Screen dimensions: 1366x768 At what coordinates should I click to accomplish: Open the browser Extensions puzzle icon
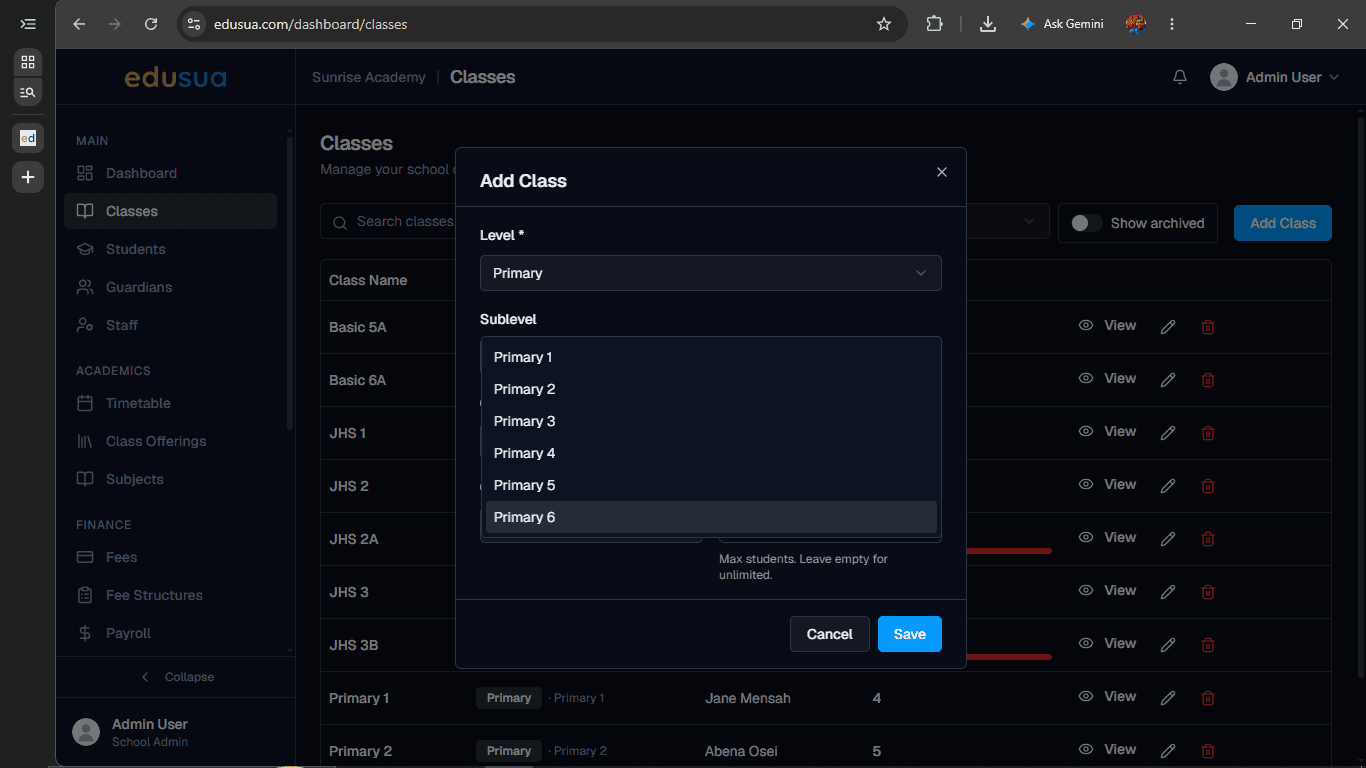pos(934,24)
